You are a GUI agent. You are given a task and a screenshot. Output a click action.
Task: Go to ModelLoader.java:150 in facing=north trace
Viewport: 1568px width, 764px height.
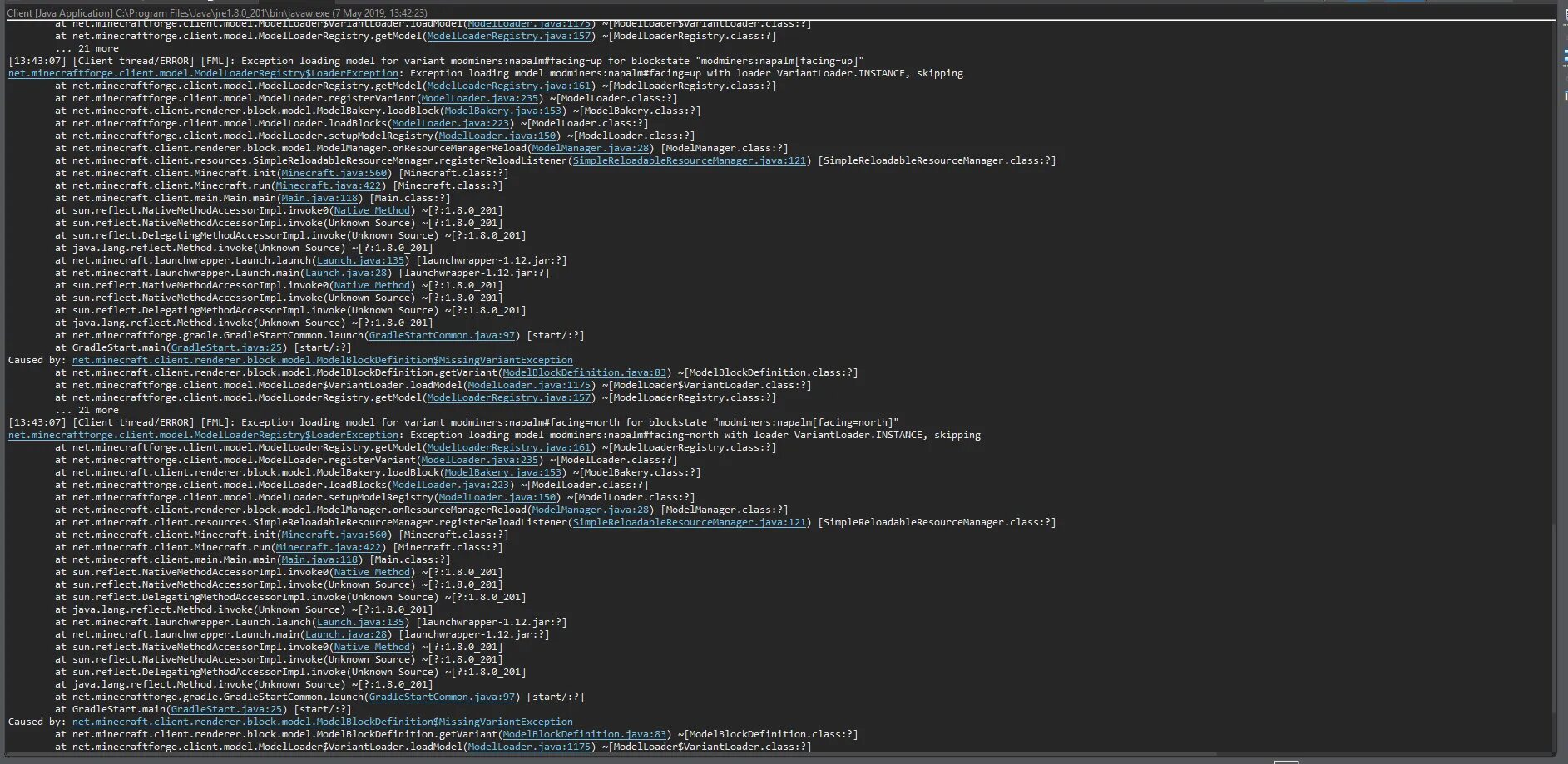coord(497,497)
